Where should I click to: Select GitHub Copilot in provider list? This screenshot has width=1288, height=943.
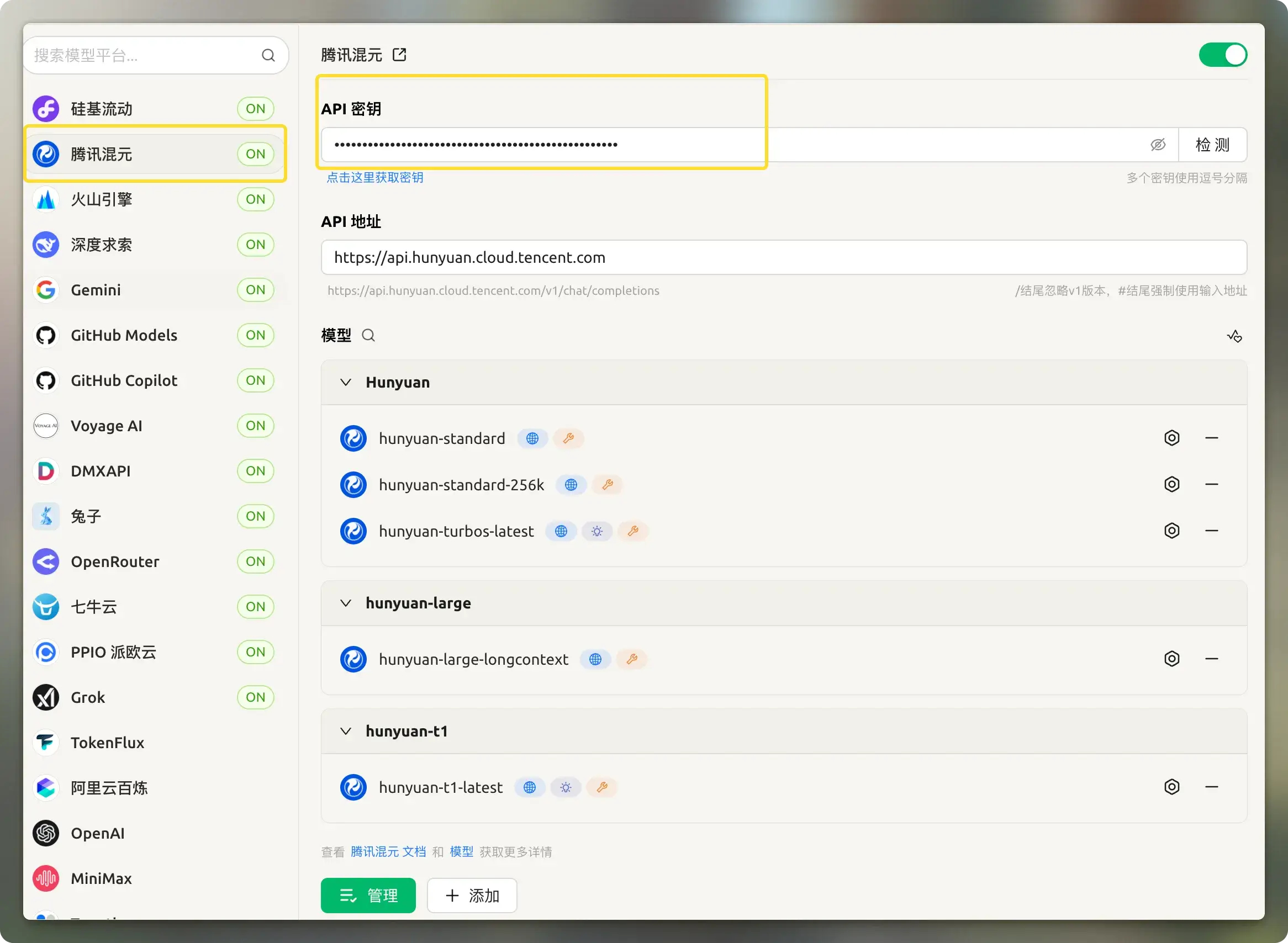pos(124,381)
